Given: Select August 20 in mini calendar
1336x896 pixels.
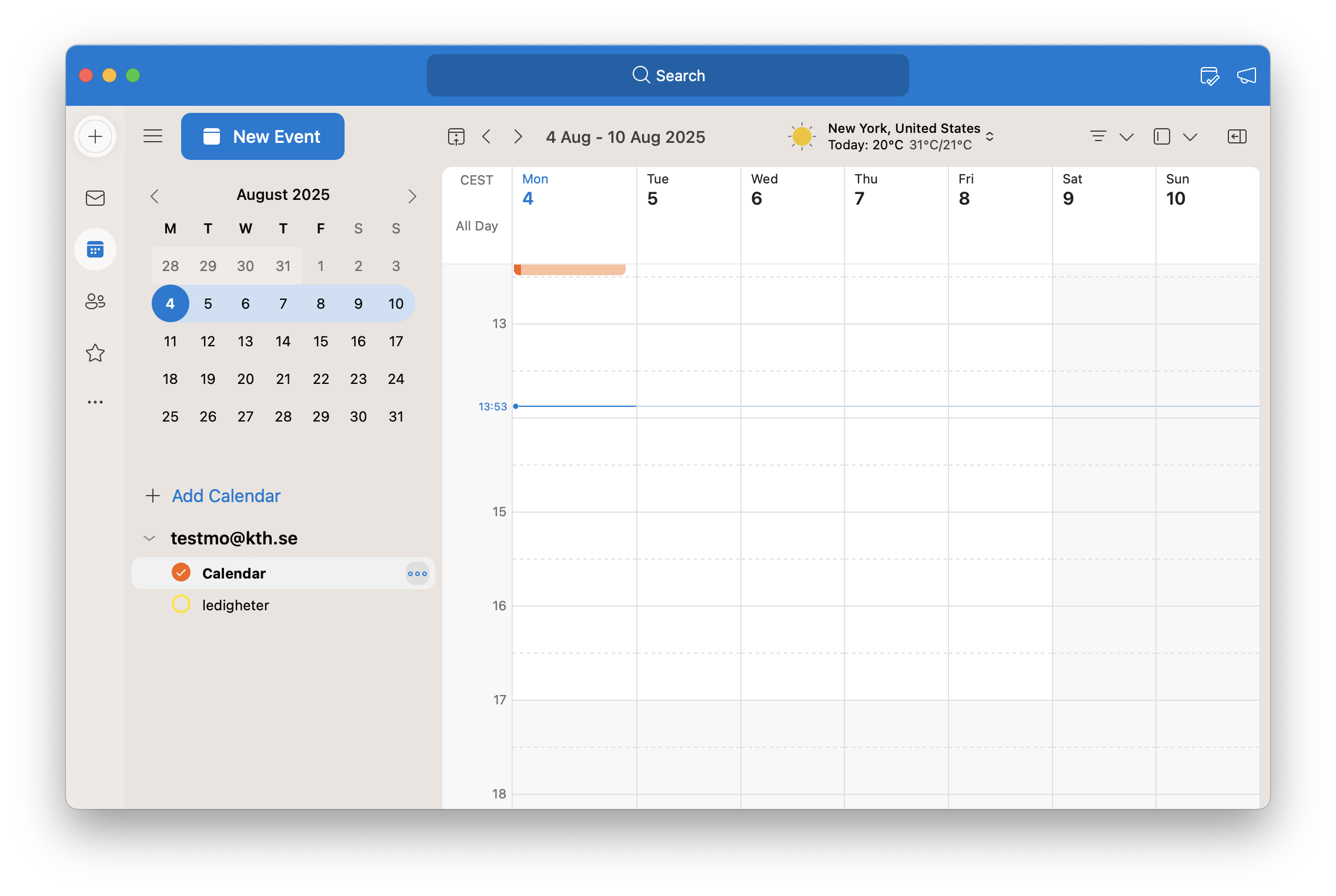Looking at the screenshot, I should [246, 379].
